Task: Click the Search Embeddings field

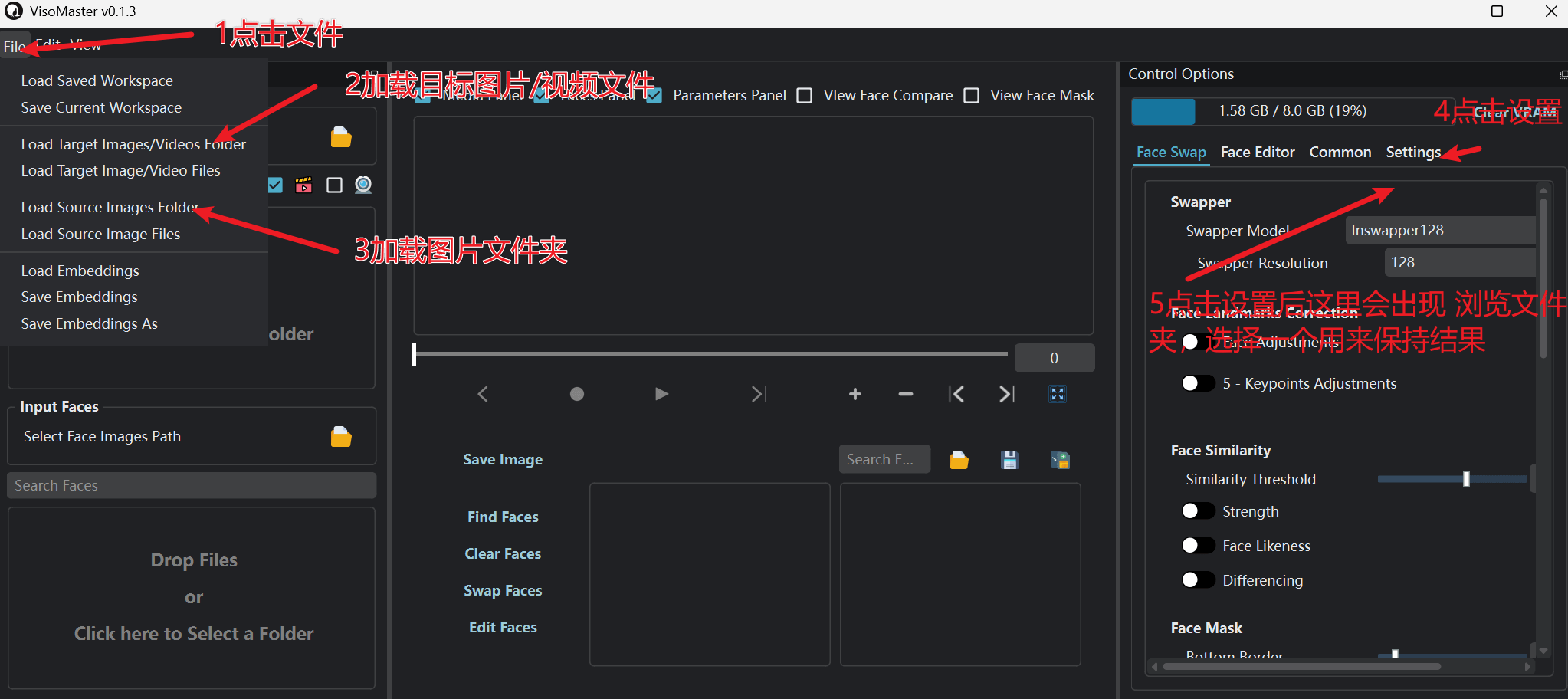Action: click(x=884, y=459)
